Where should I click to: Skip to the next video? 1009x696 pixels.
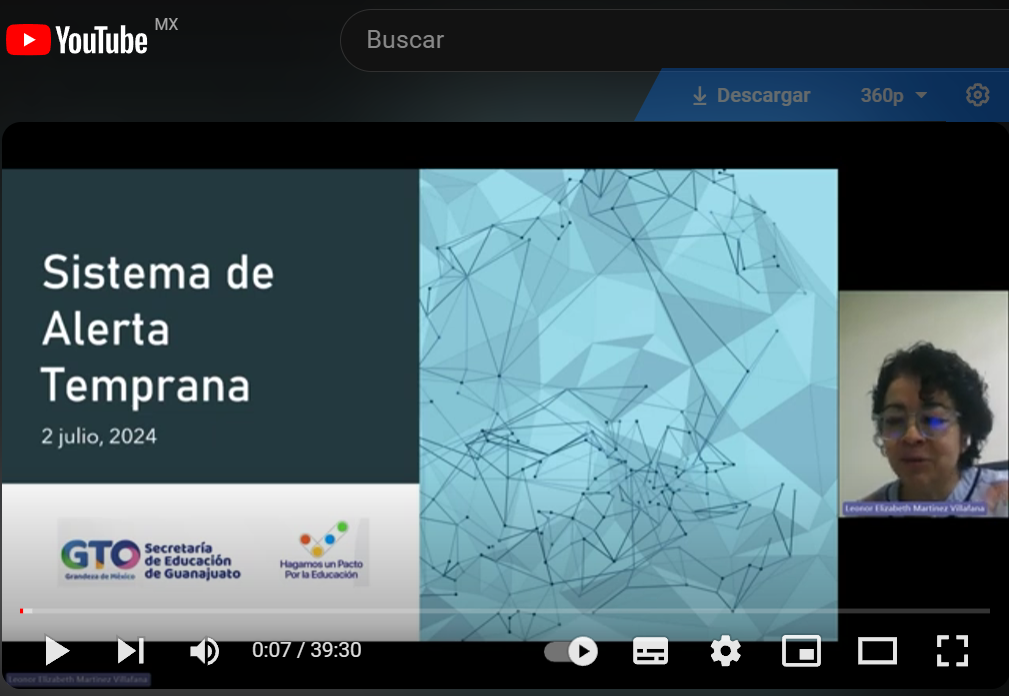(131, 651)
